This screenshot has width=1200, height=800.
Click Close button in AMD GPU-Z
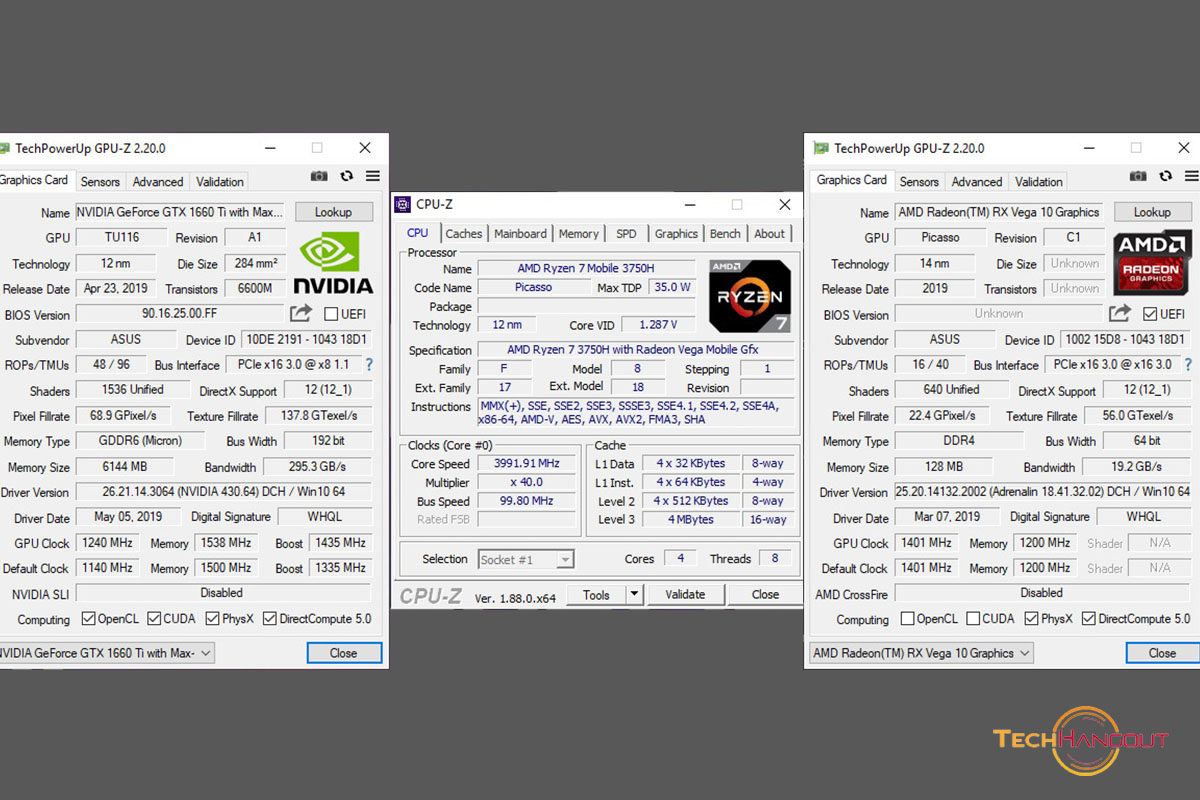coord(1162,653)
